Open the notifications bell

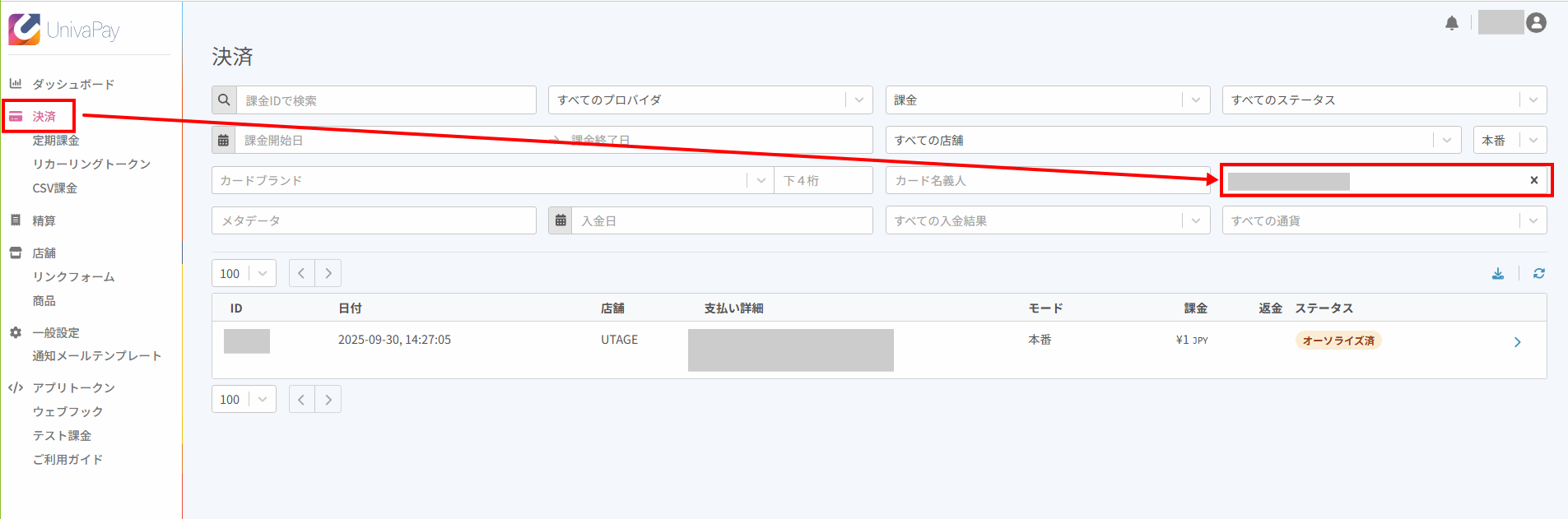pos(1452,23)
